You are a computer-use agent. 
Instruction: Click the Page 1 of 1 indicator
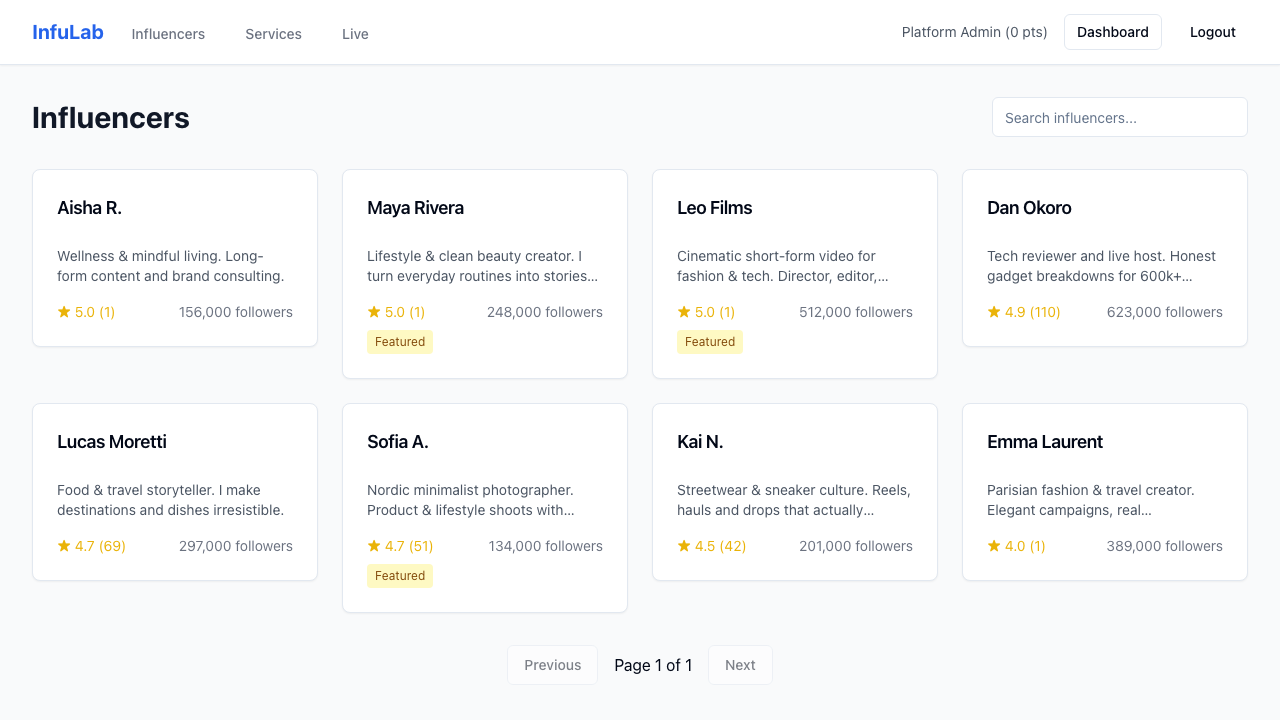tap(653, 665)
